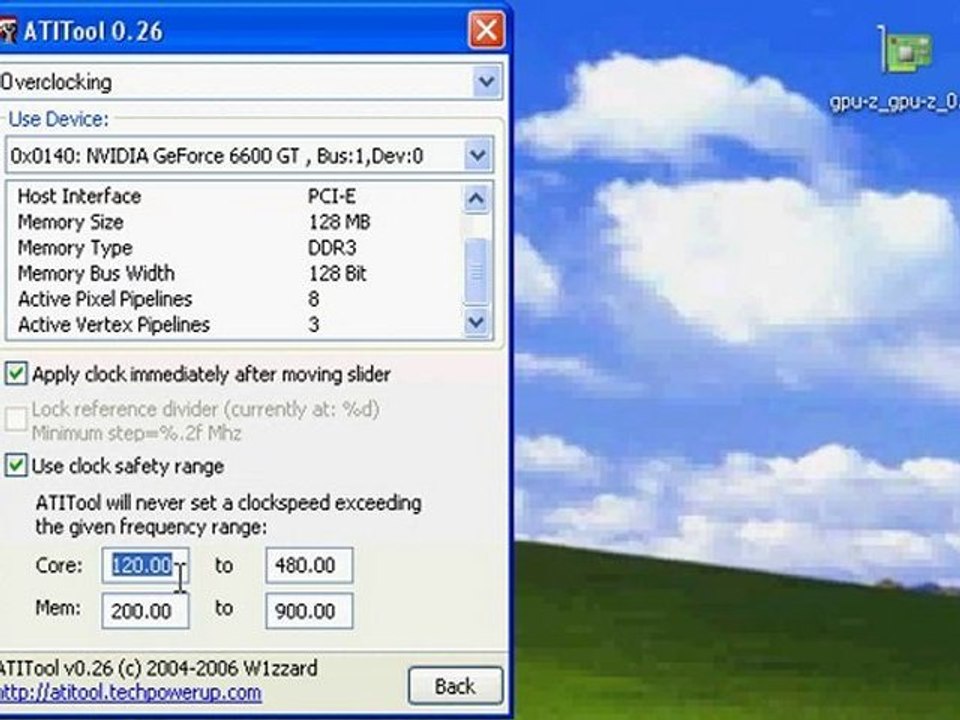Click the device info list scroll down arrow

click(x=476, y=322)
